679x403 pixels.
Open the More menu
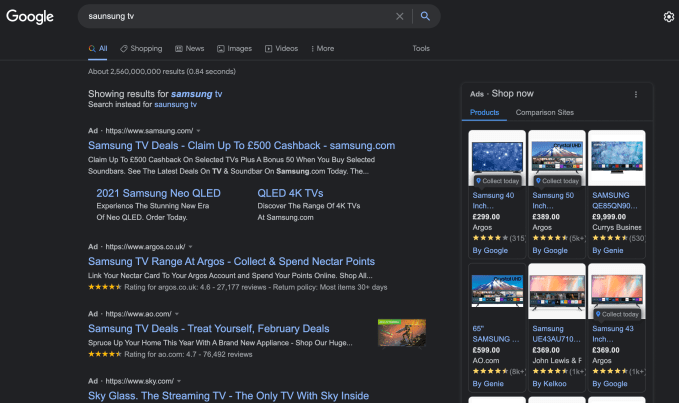click(x=323, y=48)
